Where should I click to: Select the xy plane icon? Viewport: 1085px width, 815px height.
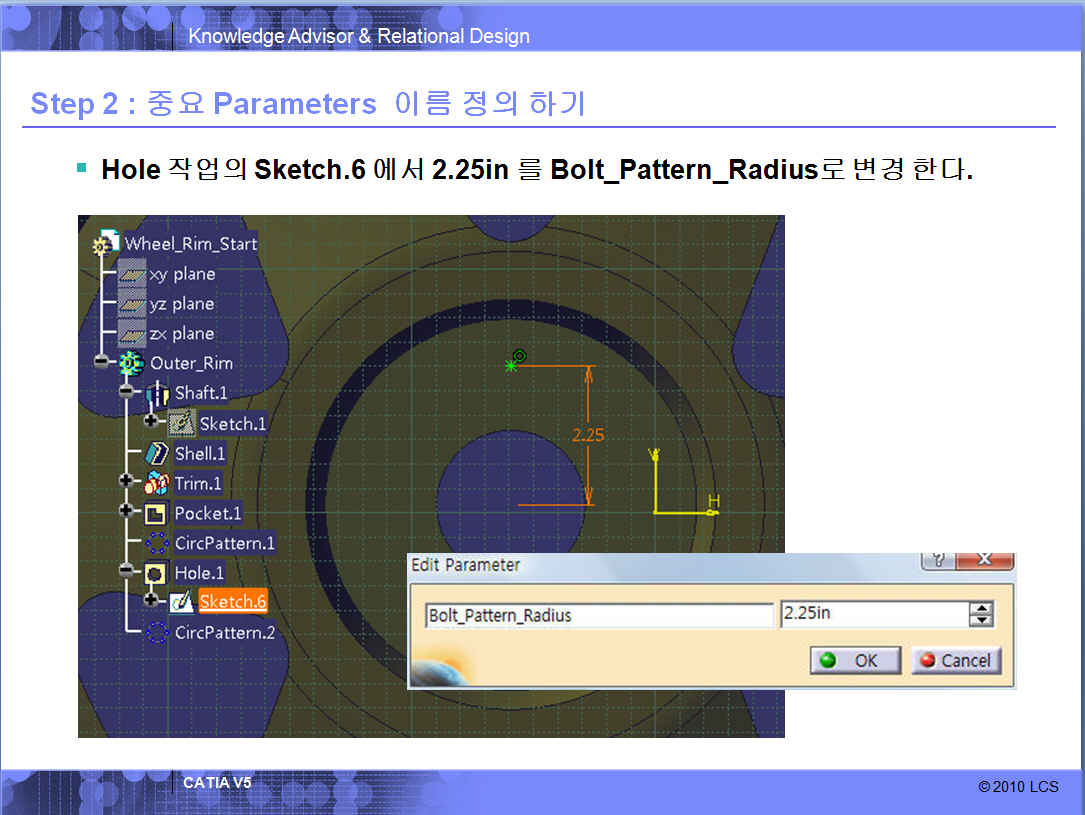132,274
